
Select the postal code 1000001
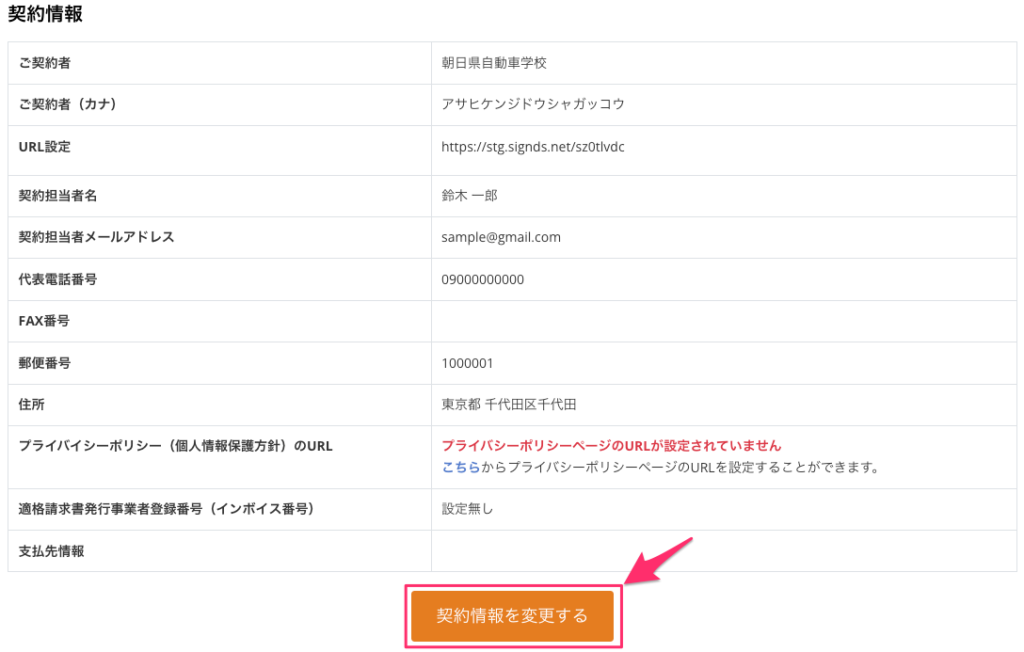[467, 363]
